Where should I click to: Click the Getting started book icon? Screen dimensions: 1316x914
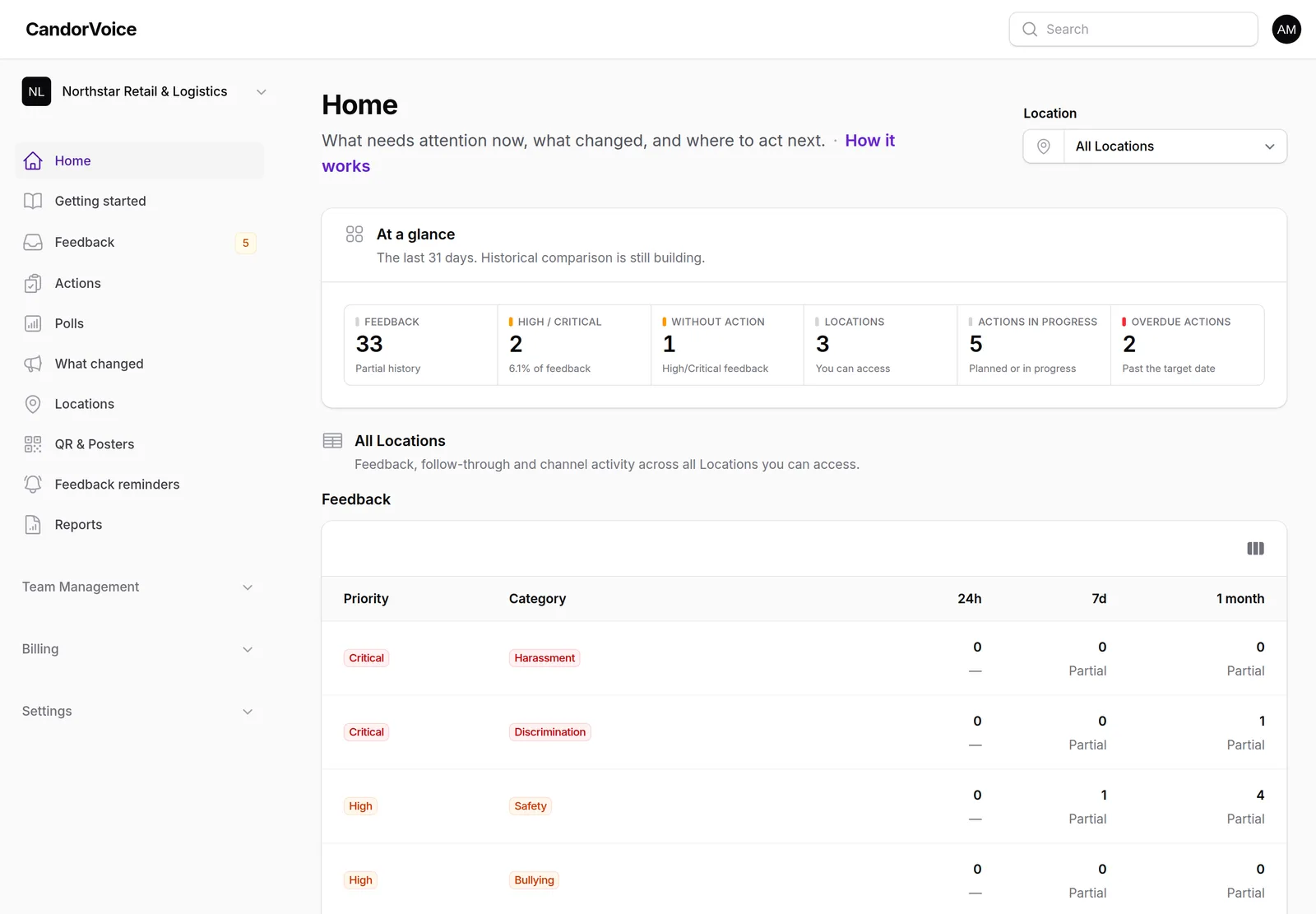(x=33, y=202)
